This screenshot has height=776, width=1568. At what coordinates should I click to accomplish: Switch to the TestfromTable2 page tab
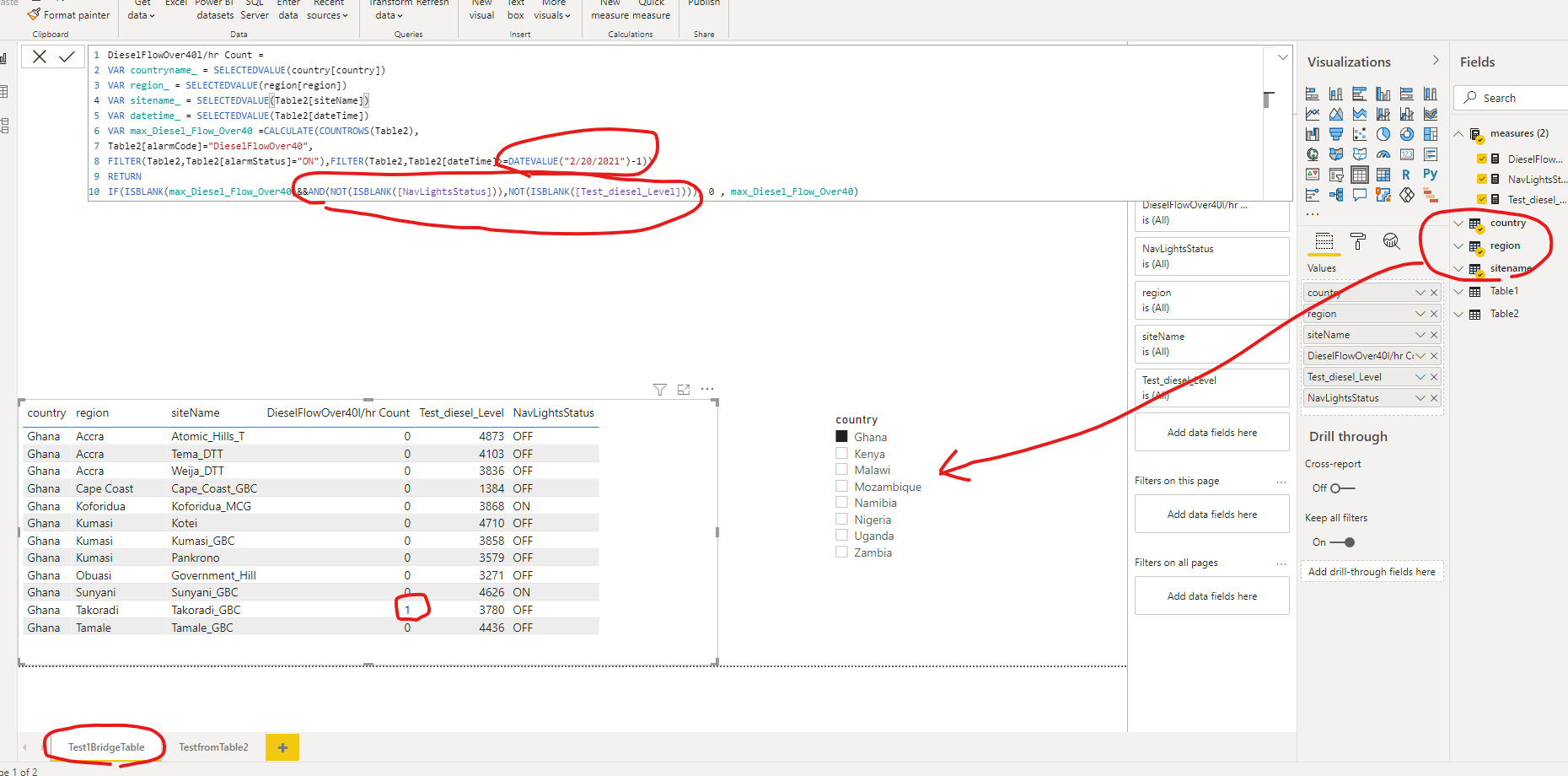point(214,747)
